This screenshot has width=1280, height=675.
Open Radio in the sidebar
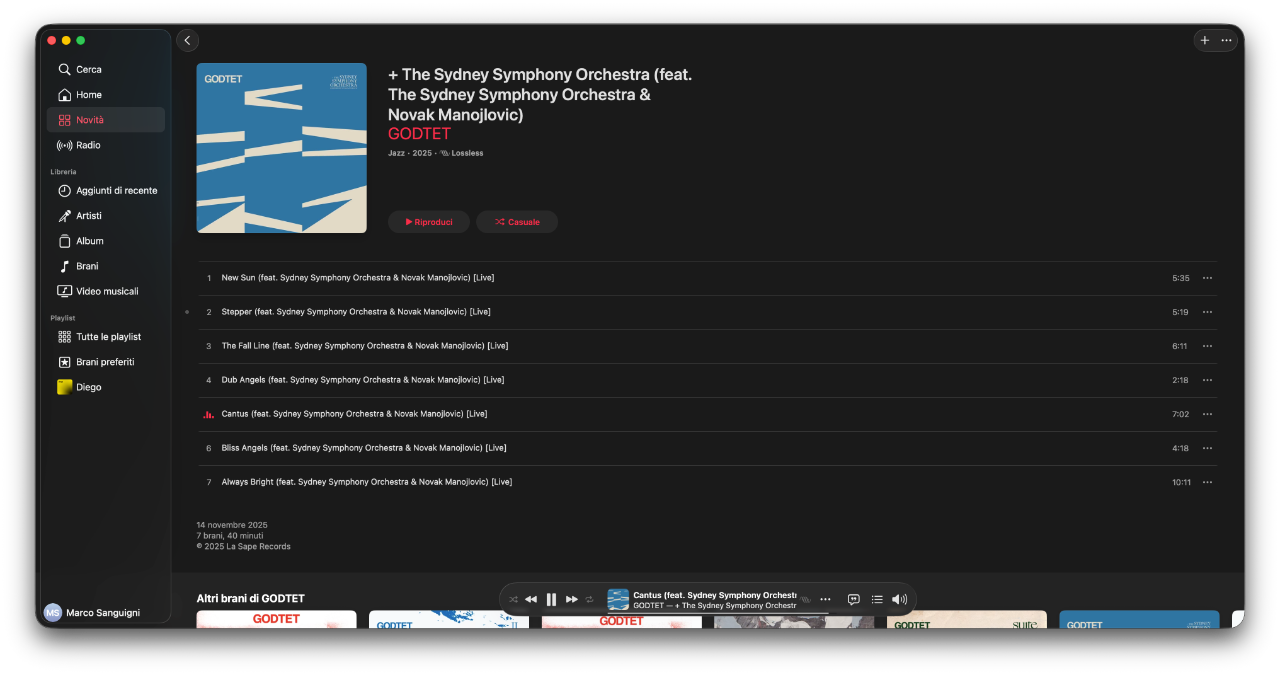(x=88, y=145)
